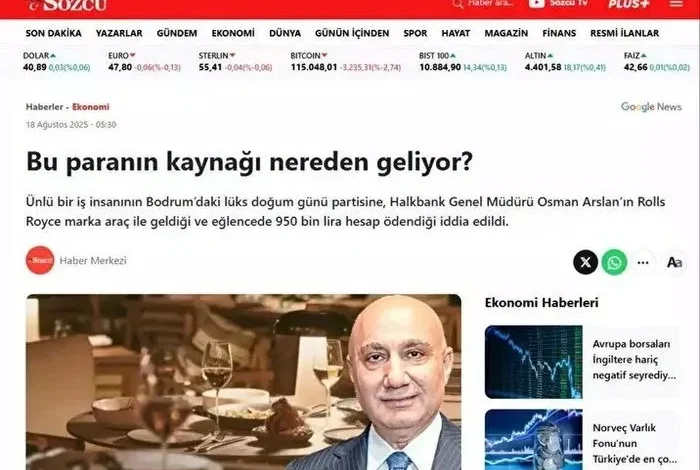Click the Sözcü Haber Merkezi avatar
This screenshot has height=470, width=700.
[40, 260]
